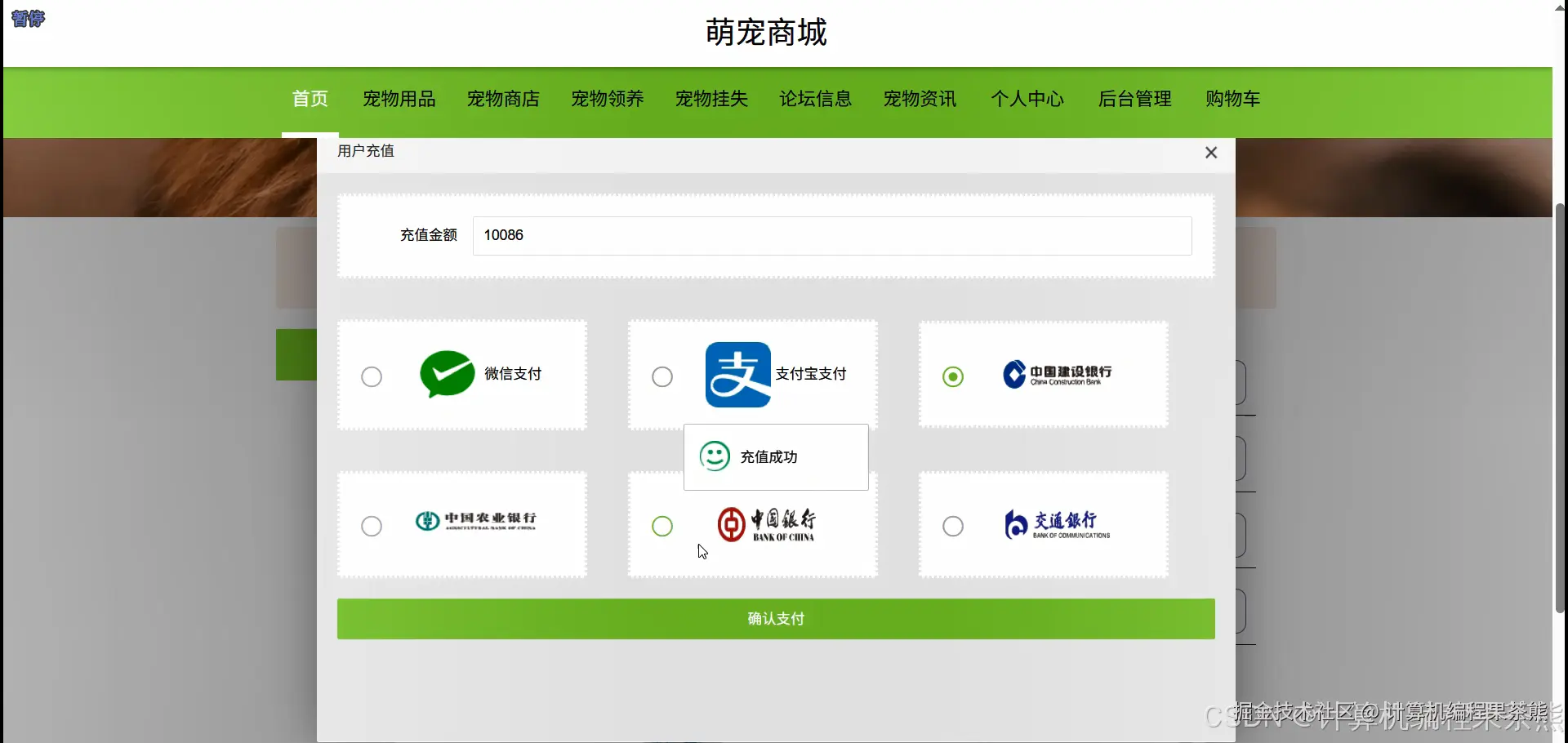The width and height of the screenshot is (1568, 743).
Task: Click the 用户充值 dialog title
Action: (x=366, y=151)
